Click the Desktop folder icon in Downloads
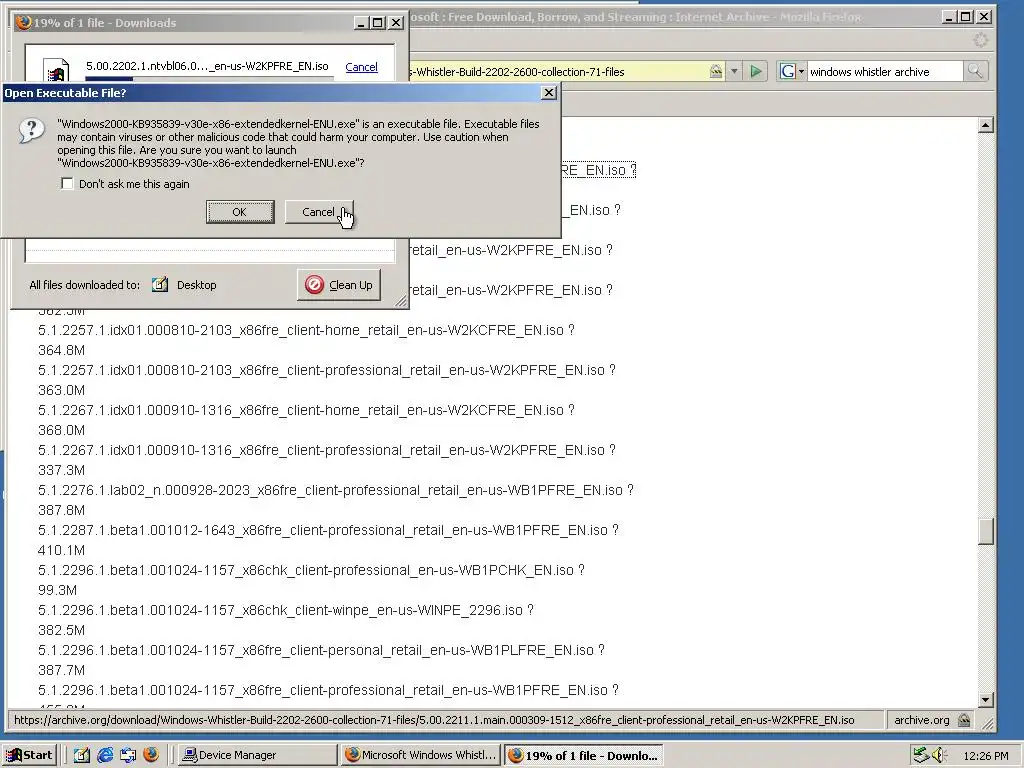Image resolution: width=1024 pixels, height=768 pixels. click(x=160, y=285)
